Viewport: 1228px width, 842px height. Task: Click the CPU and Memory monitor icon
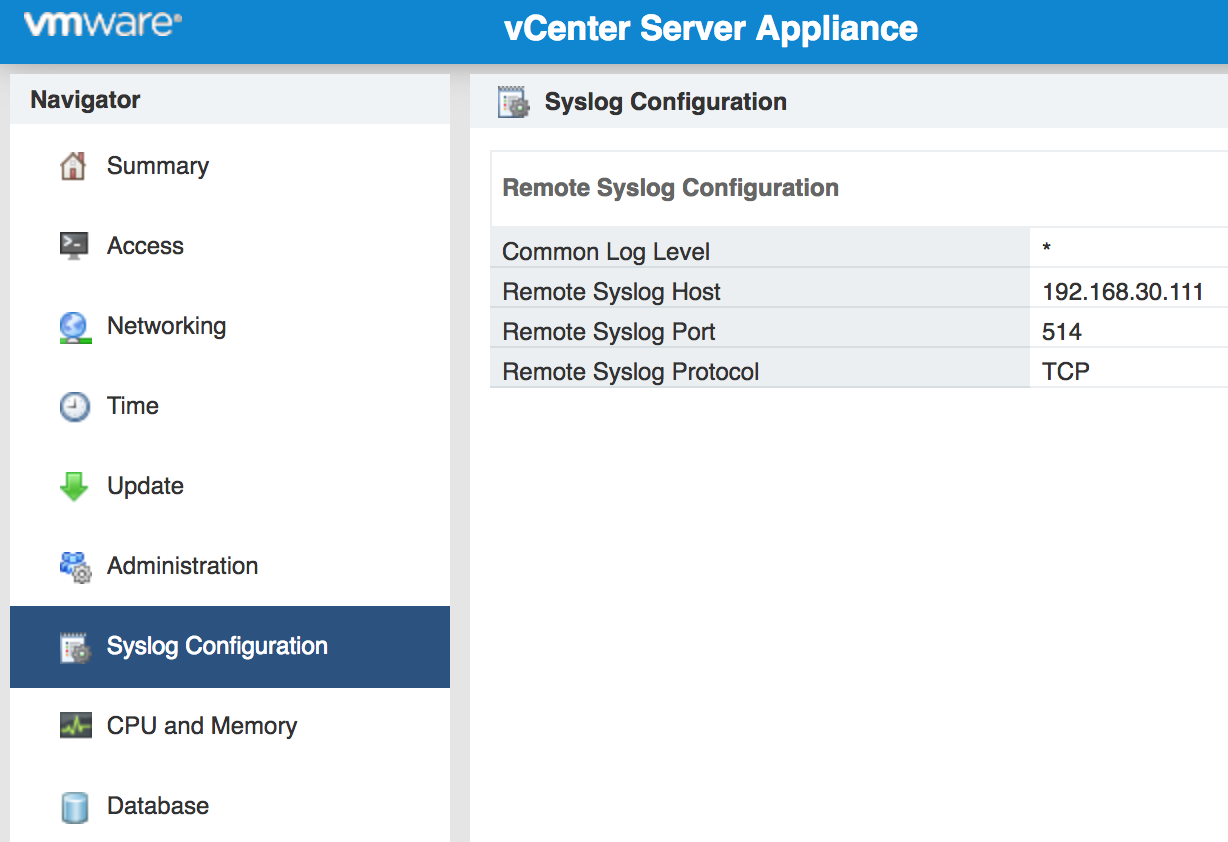coord(75,726)
